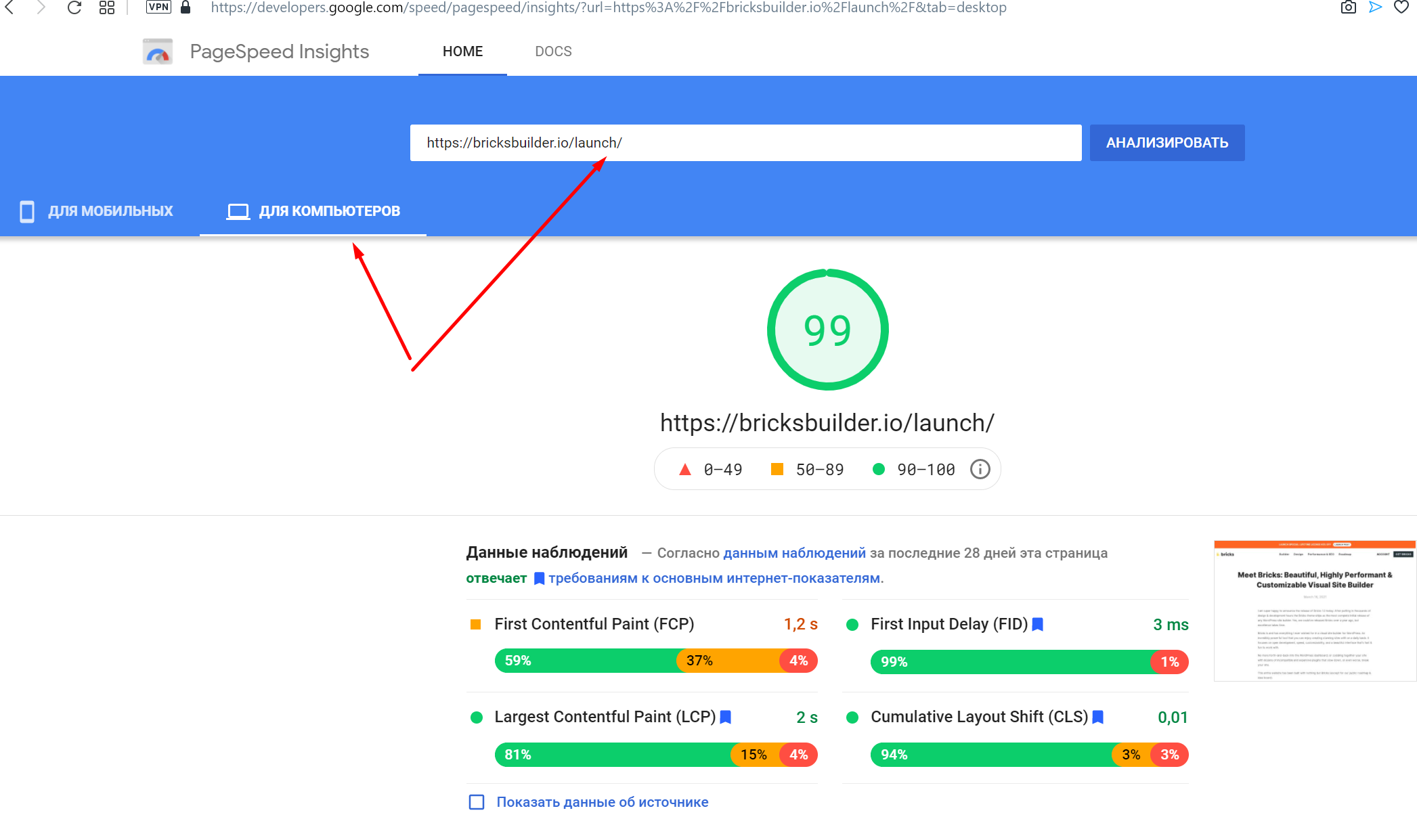Click LCP distribution bar 81% segment

pos(613,755)
